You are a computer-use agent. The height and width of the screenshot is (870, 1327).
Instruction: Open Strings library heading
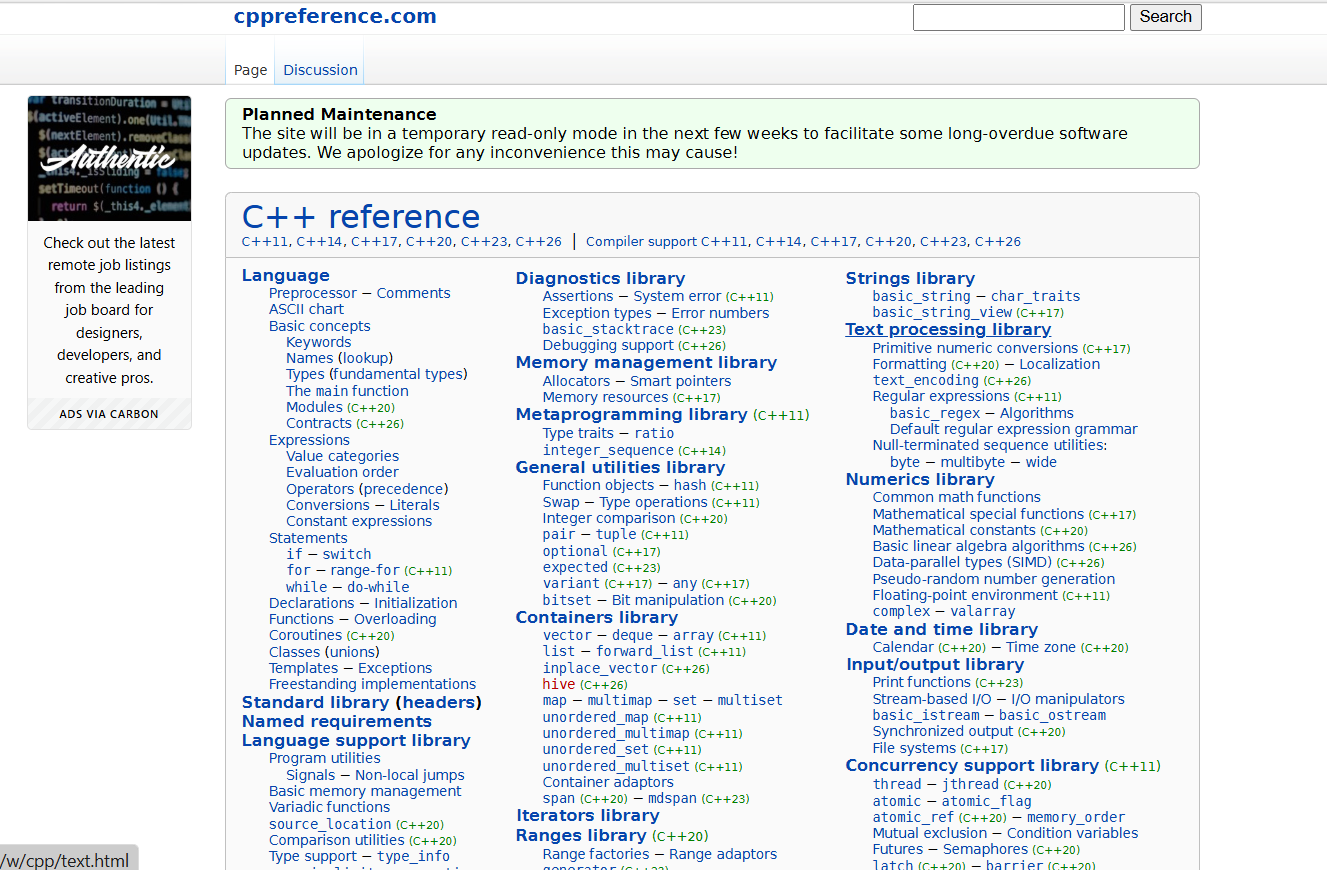(910, 278)
